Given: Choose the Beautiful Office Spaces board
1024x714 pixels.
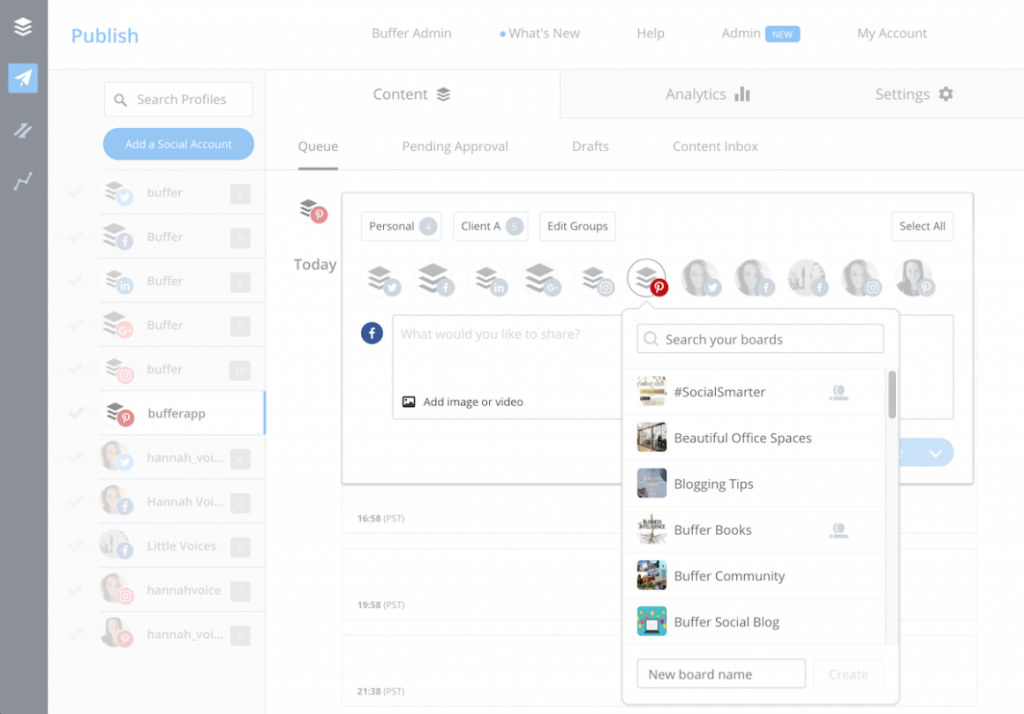Looking at the screenshot, I should [x=754, y=438].
